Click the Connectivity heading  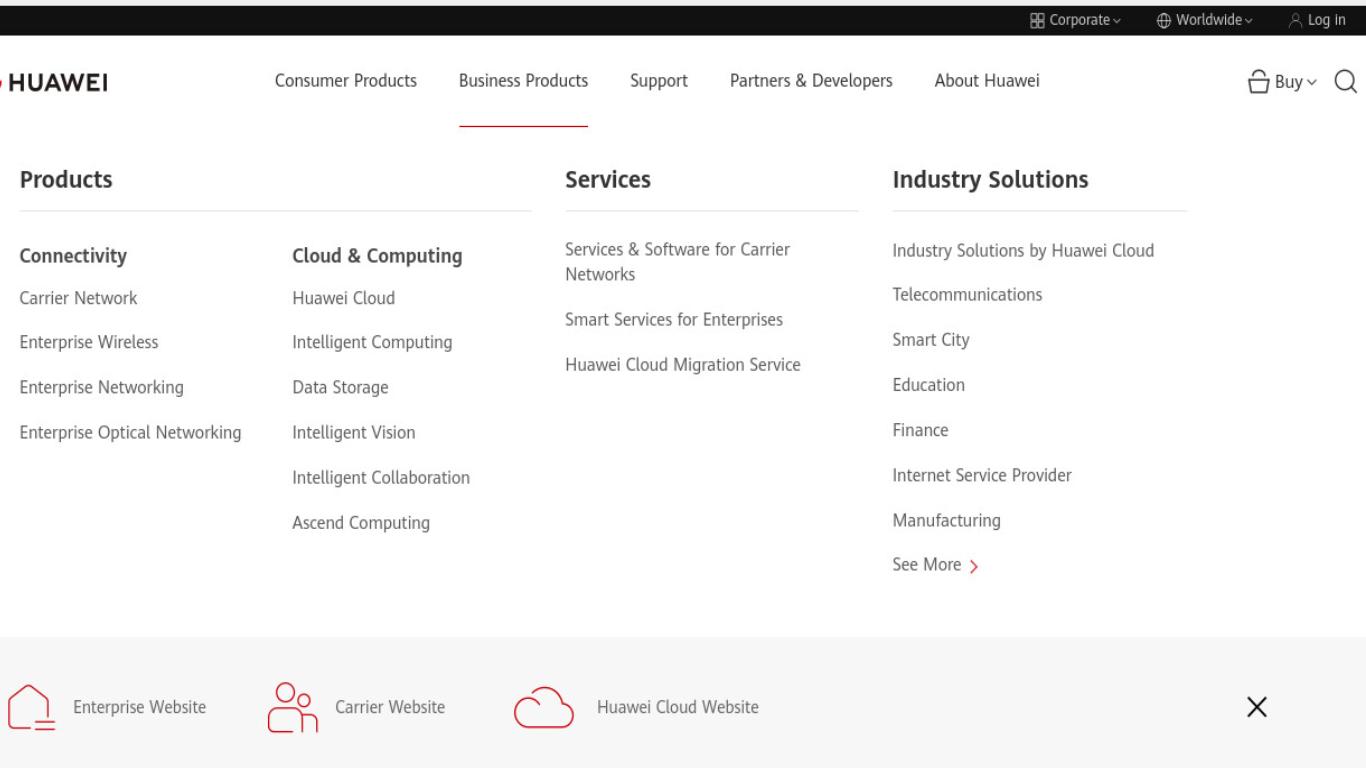click(74, 255)
